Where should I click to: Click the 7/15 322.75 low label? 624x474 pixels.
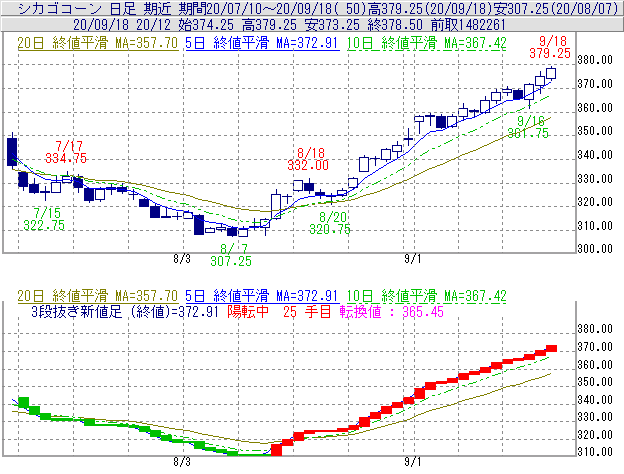(x=44, y=219)
